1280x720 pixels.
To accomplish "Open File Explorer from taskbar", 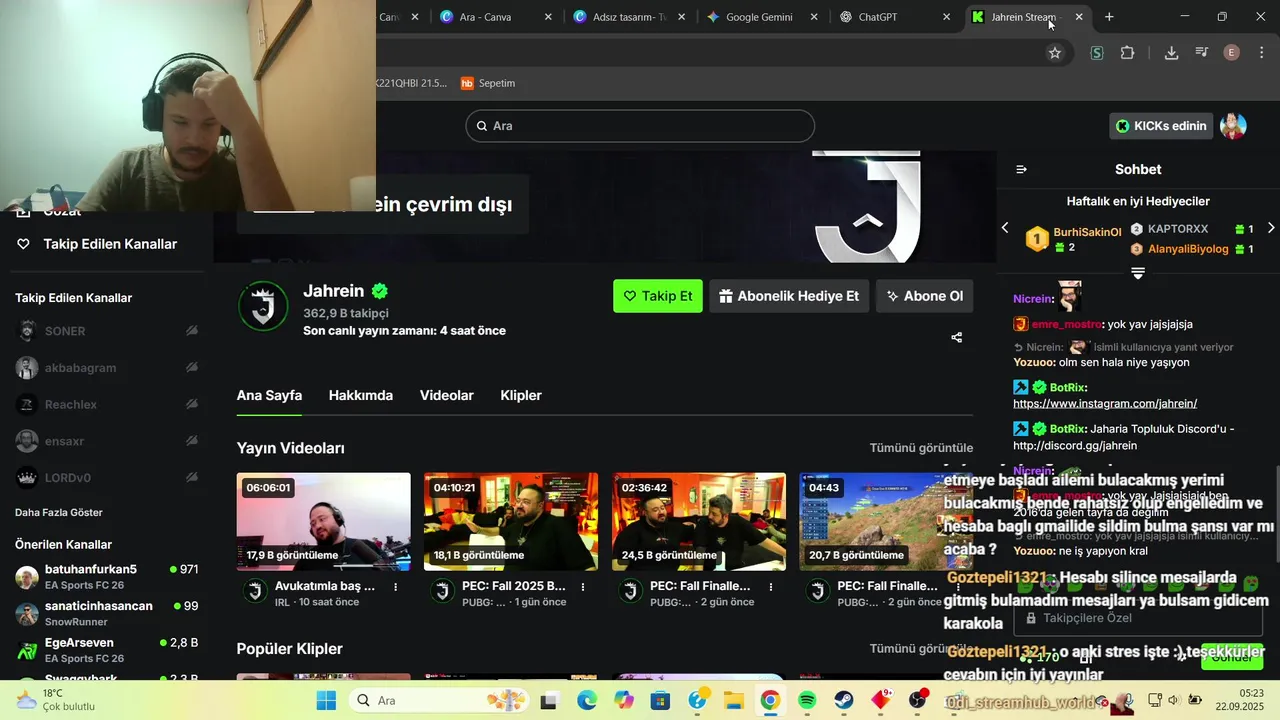I will (x=733, y=700).
